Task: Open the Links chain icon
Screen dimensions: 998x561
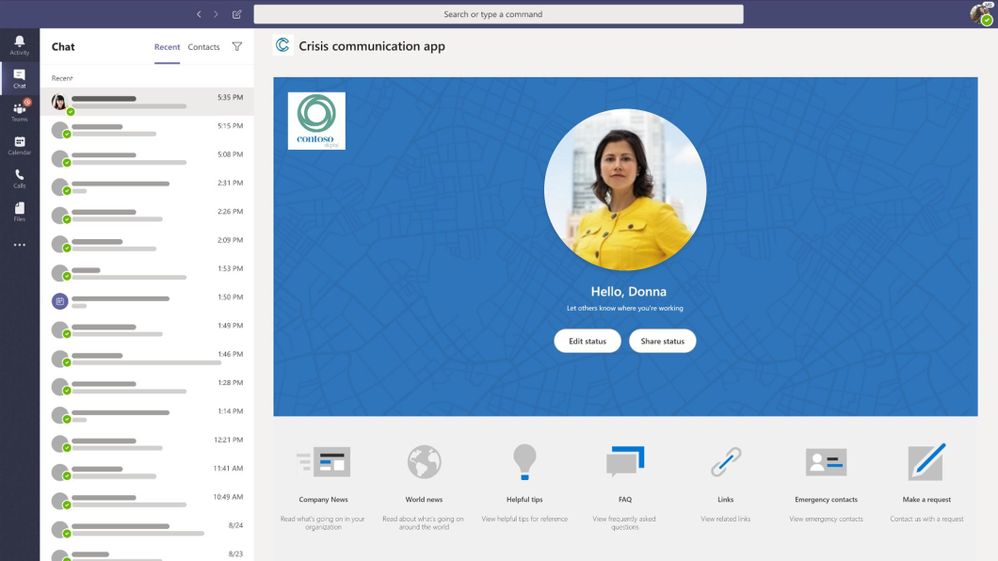Action: tap(726, 462)
